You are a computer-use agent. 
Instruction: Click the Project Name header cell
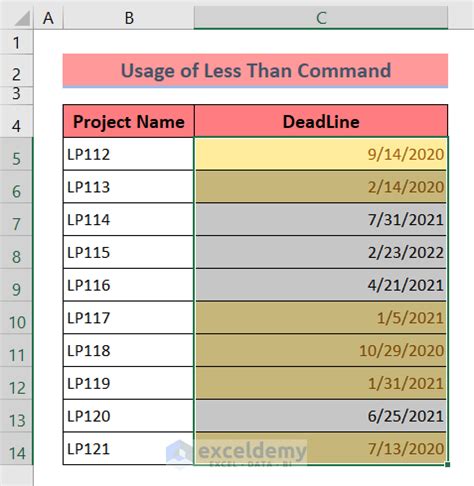(x=129, y=121)
